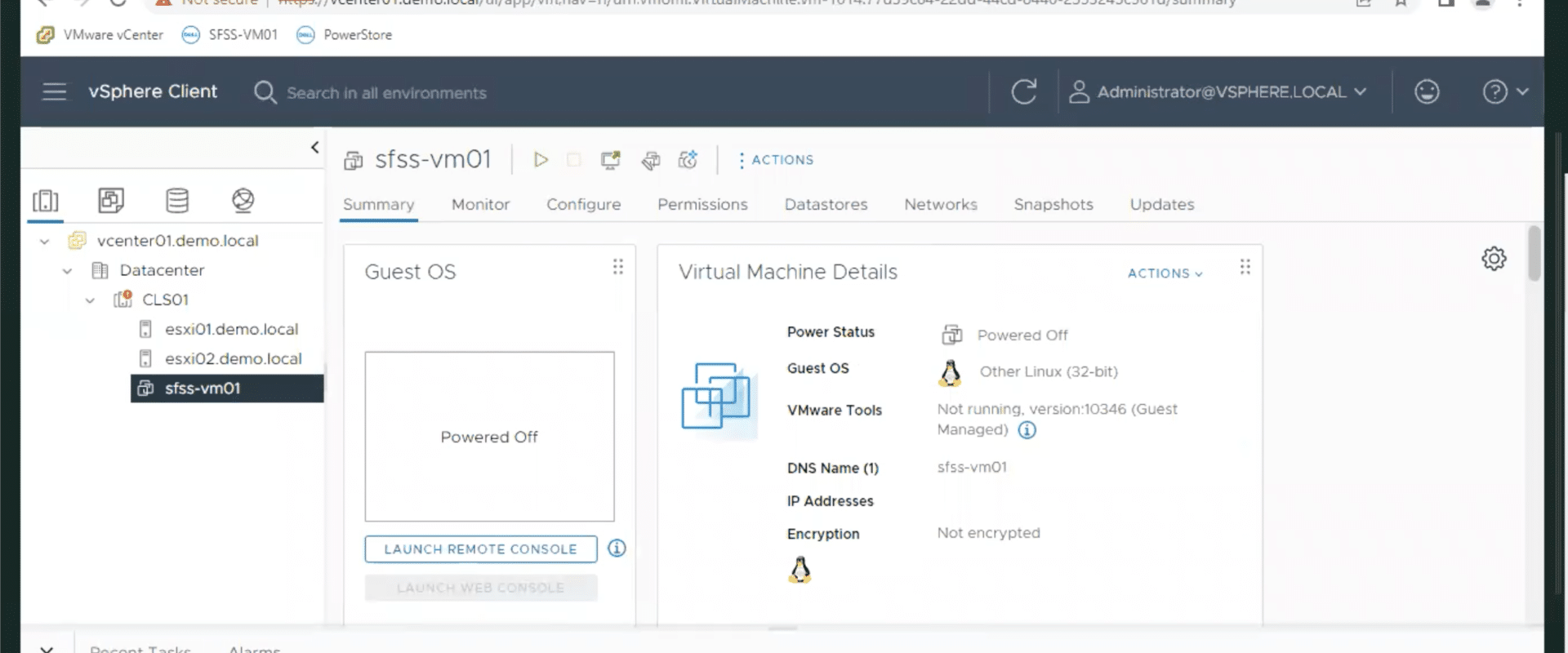Image resolution: width=1568 pixels, height=653 pixels.
Task: Open summary page settings gear
Action: (1494, 259)
